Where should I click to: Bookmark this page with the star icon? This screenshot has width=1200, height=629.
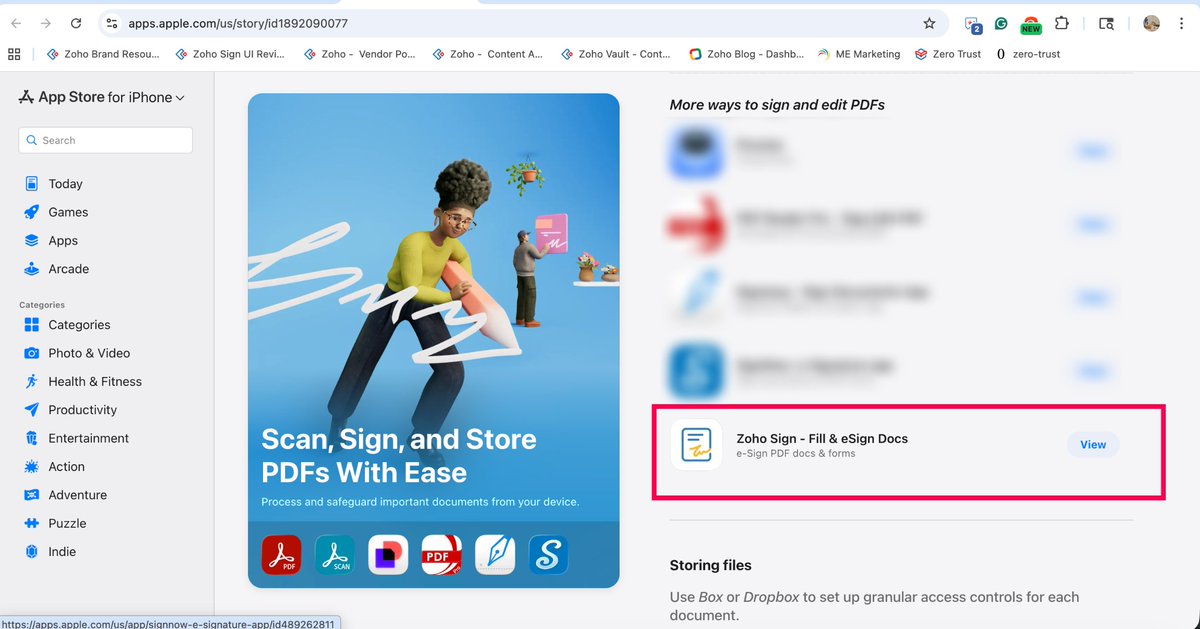pos(929,23)
